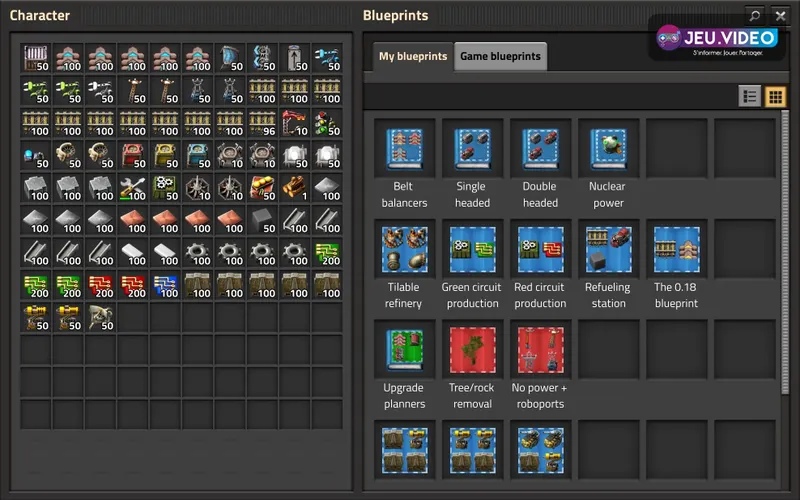Select The 0.18 blueprint
The width and height of the screenshot is (800, 500).
coord(676,249)
